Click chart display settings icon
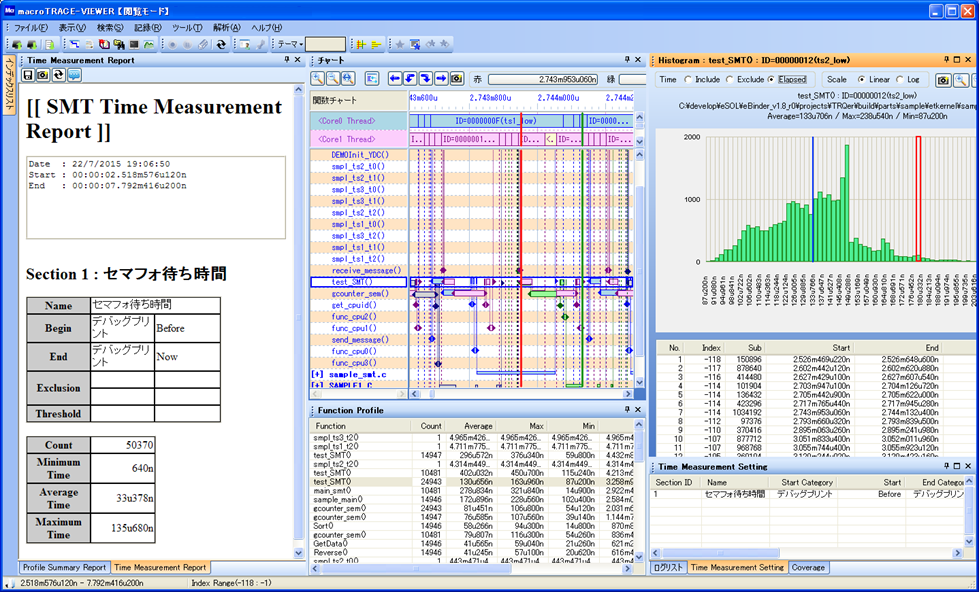 [x=372, y=79]
